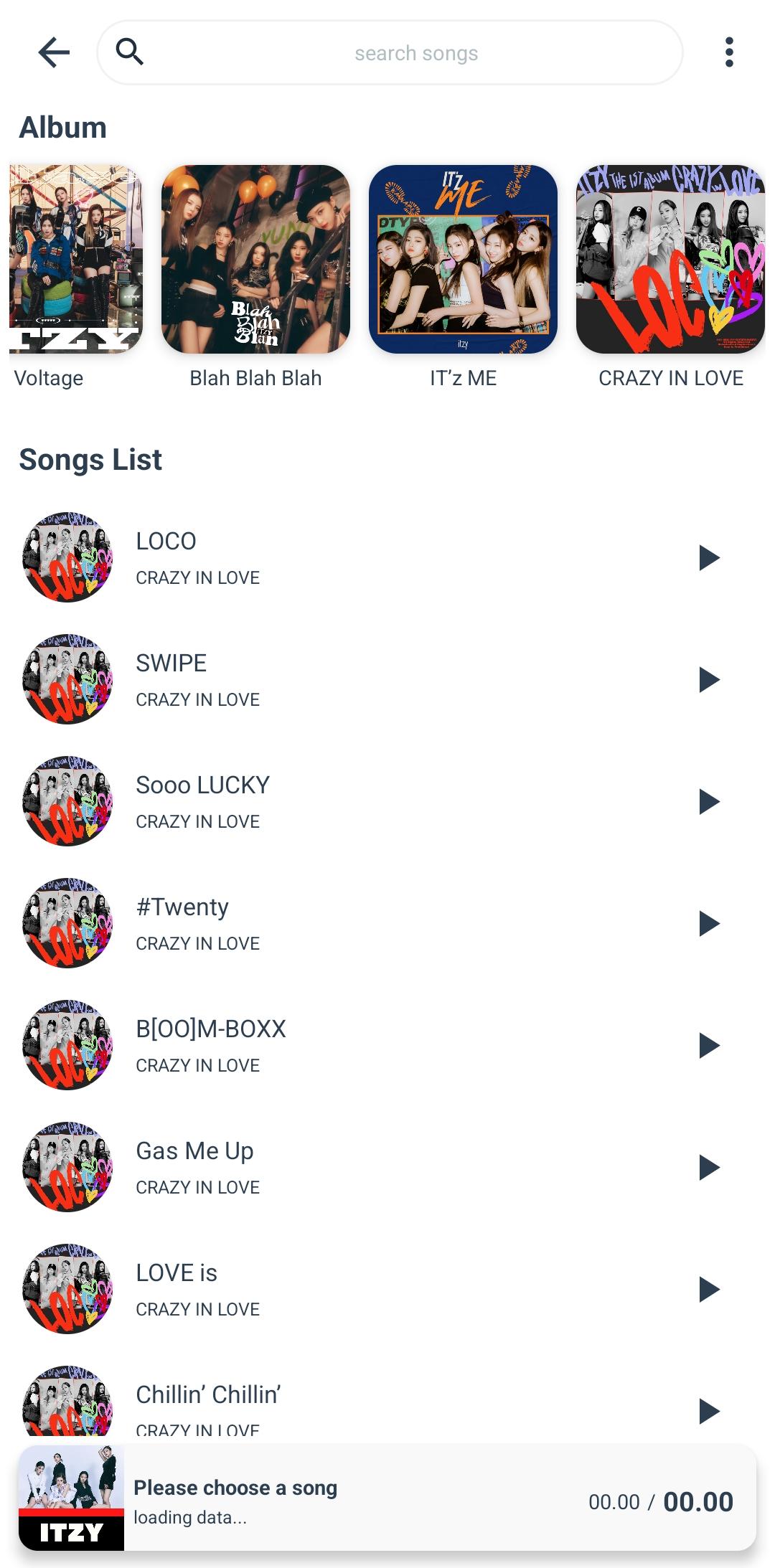Tap the back arrow icon
This screenshot has width=775, height=1568.
pyautogui.click(x=54, y=52)
